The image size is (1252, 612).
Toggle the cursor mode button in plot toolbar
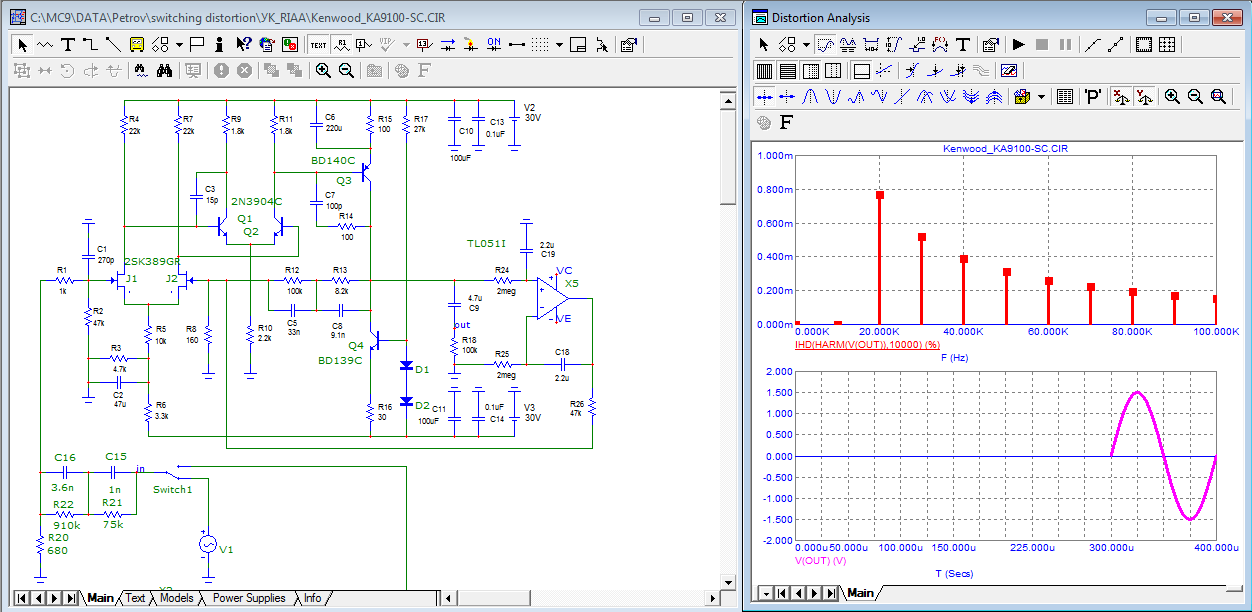(x=826, y=44)
